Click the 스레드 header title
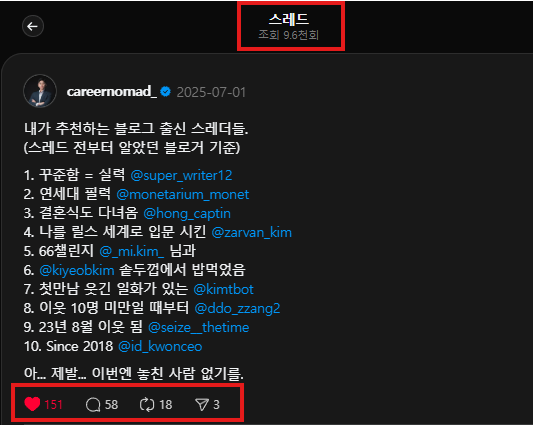Viewport: 533px width, 425px height. (x=289, y=19)
